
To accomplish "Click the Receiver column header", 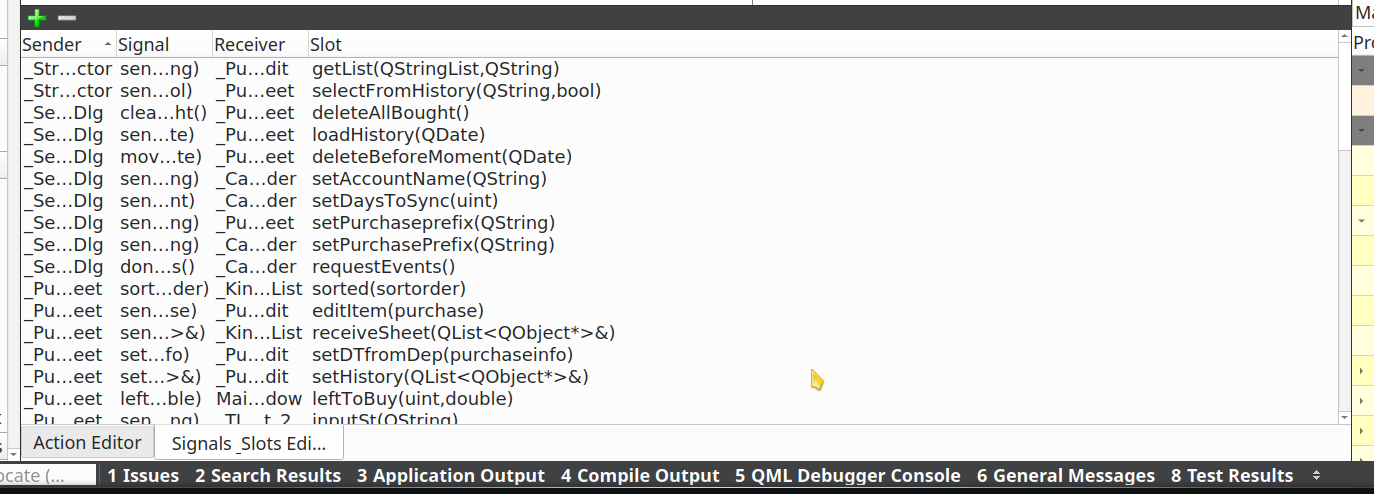I will (x=250, y=45).
